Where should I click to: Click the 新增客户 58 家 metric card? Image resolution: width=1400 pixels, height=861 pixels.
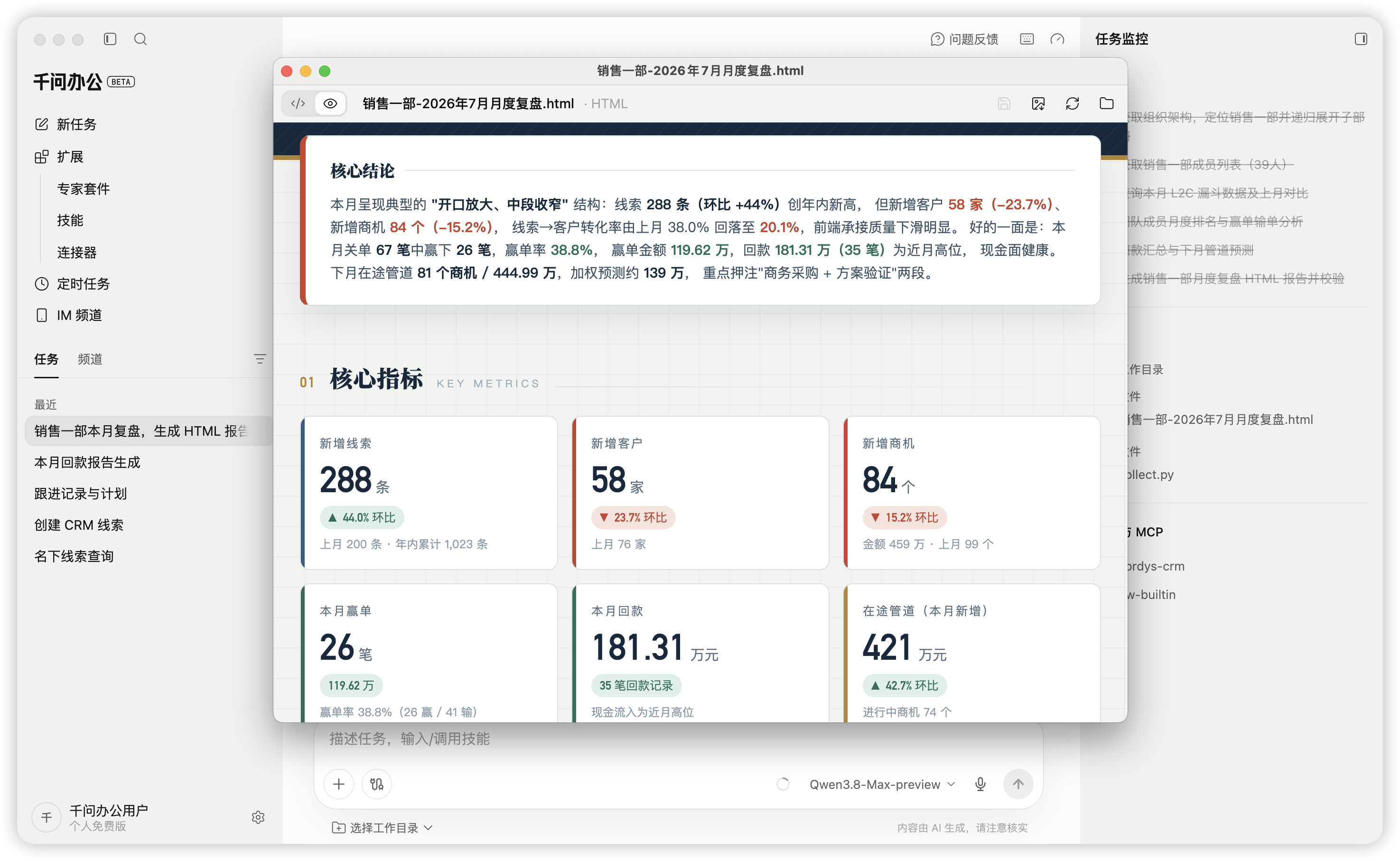700,493
